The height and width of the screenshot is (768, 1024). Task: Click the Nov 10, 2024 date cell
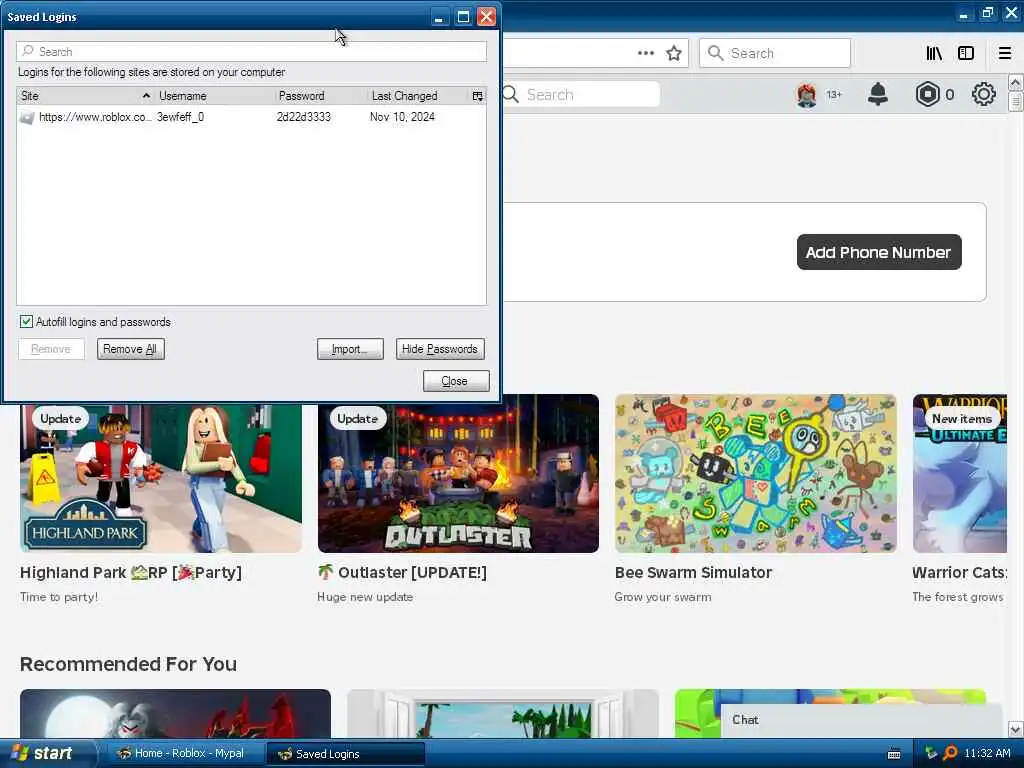click(x=402, y=117)
